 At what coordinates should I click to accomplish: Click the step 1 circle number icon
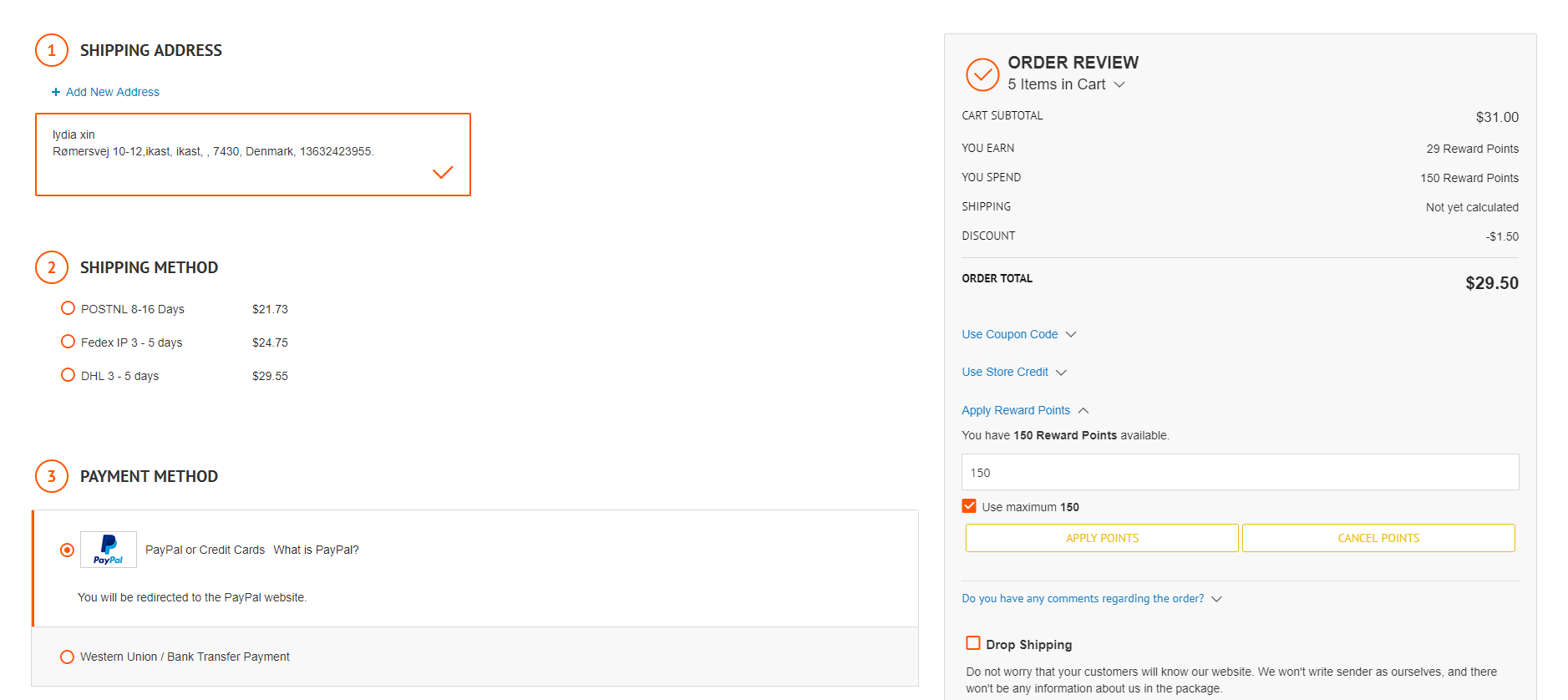click(x=52, y=50)
